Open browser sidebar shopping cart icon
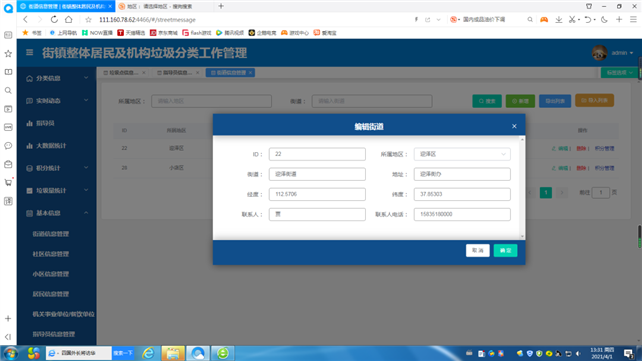 (x=8, y=182)
